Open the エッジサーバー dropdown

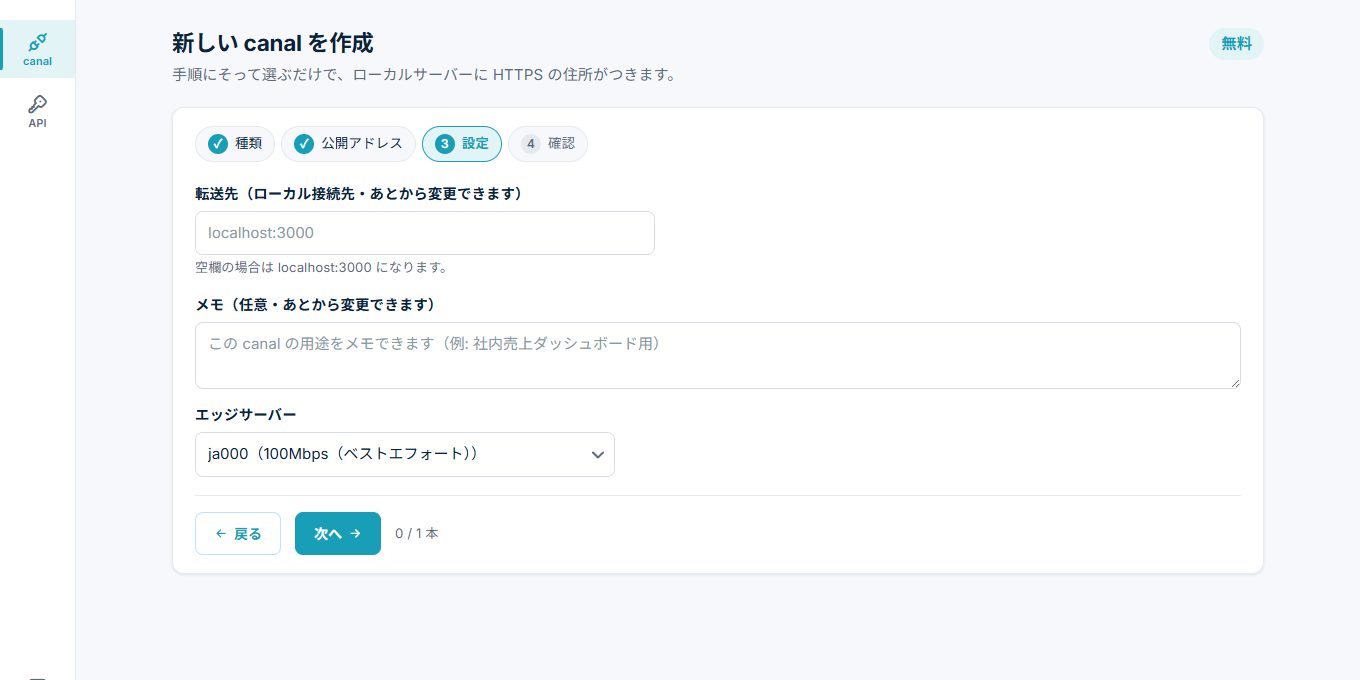tap(405, 454)
